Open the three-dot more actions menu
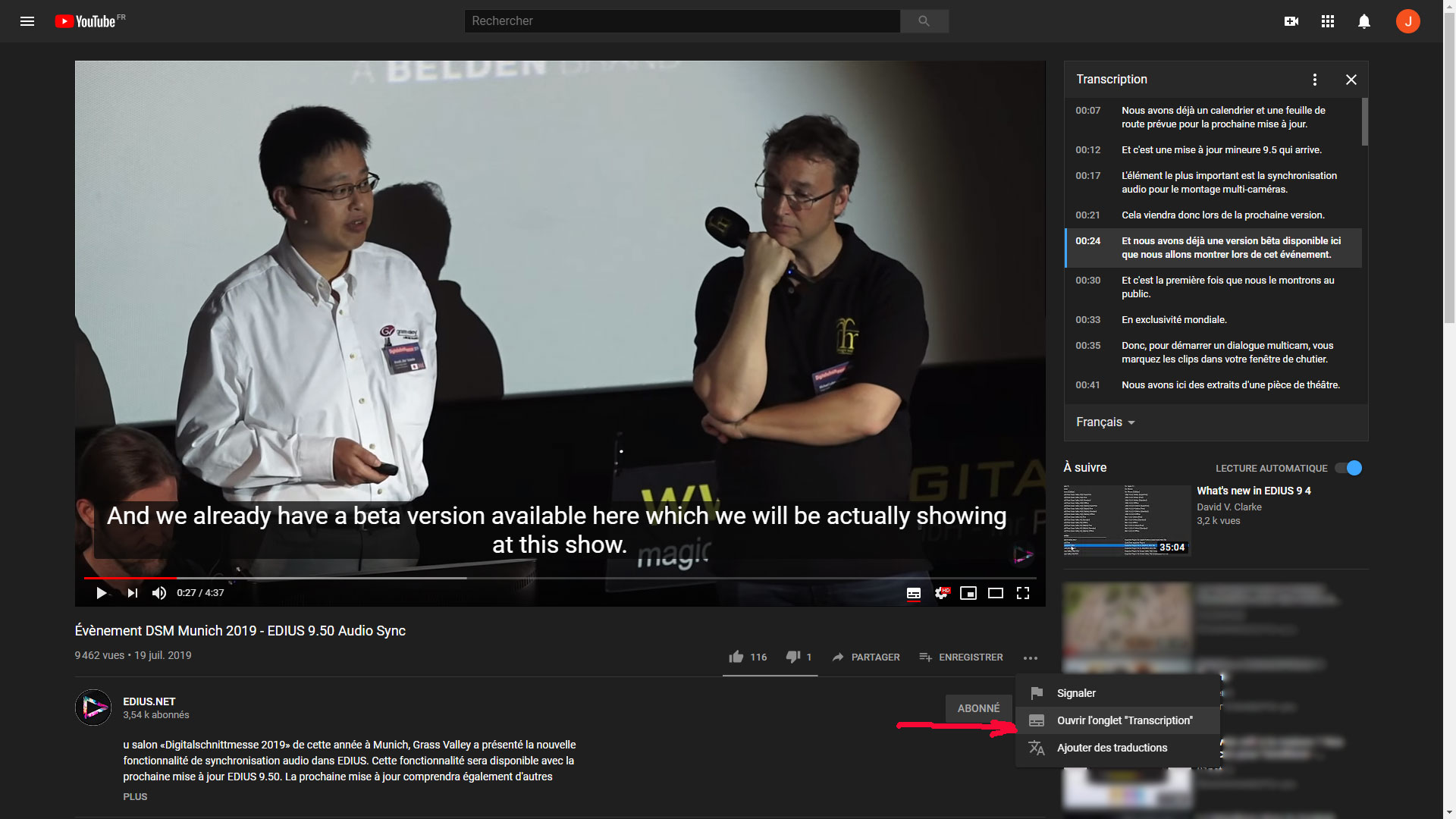This screenshot has height=819, width=1456. click(1030, 657)
